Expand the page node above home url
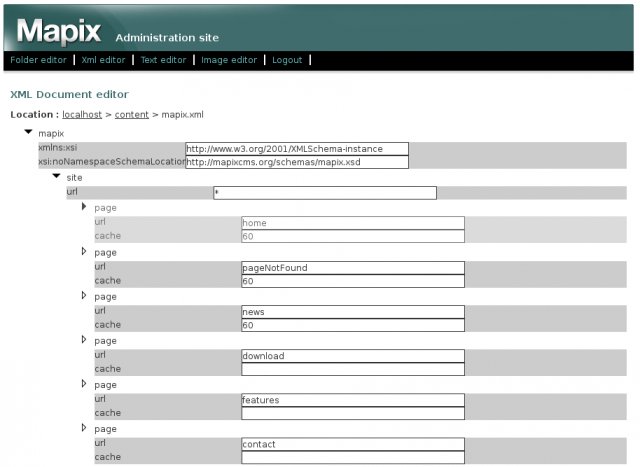 point(85,207)
